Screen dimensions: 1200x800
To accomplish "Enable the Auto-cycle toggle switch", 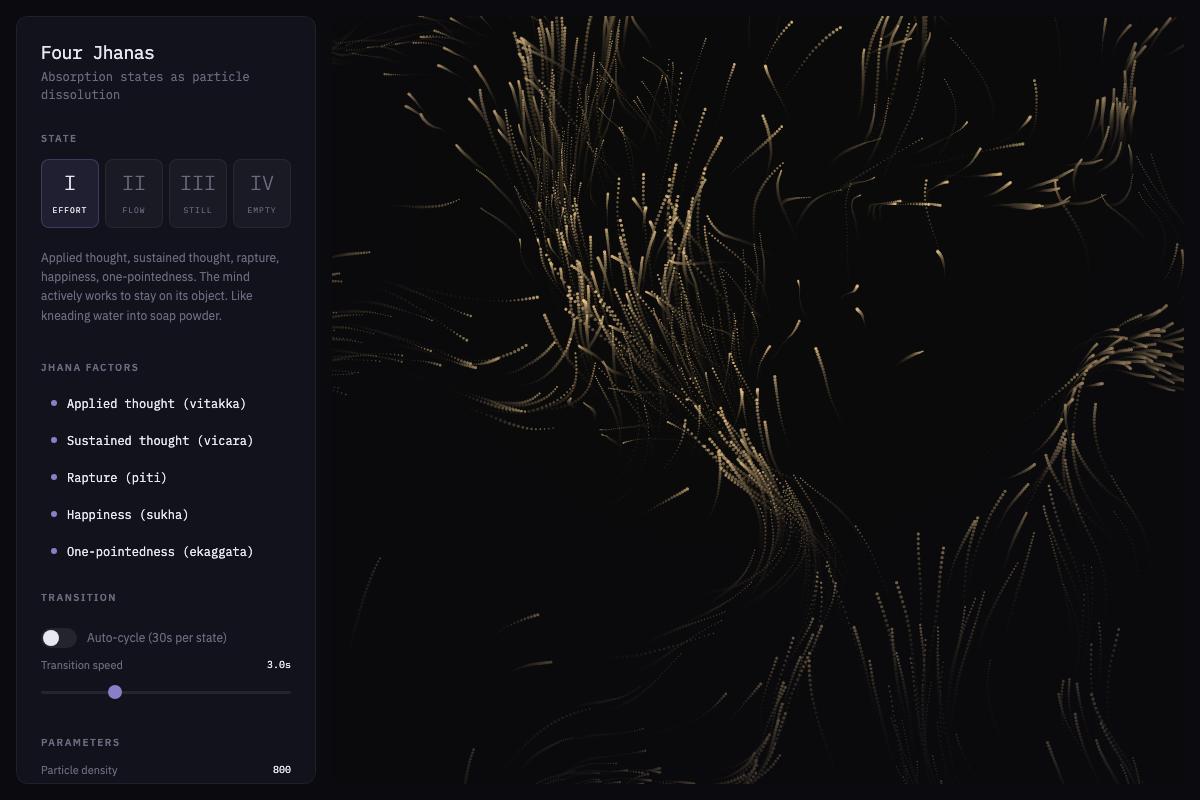I will [59, 638].
